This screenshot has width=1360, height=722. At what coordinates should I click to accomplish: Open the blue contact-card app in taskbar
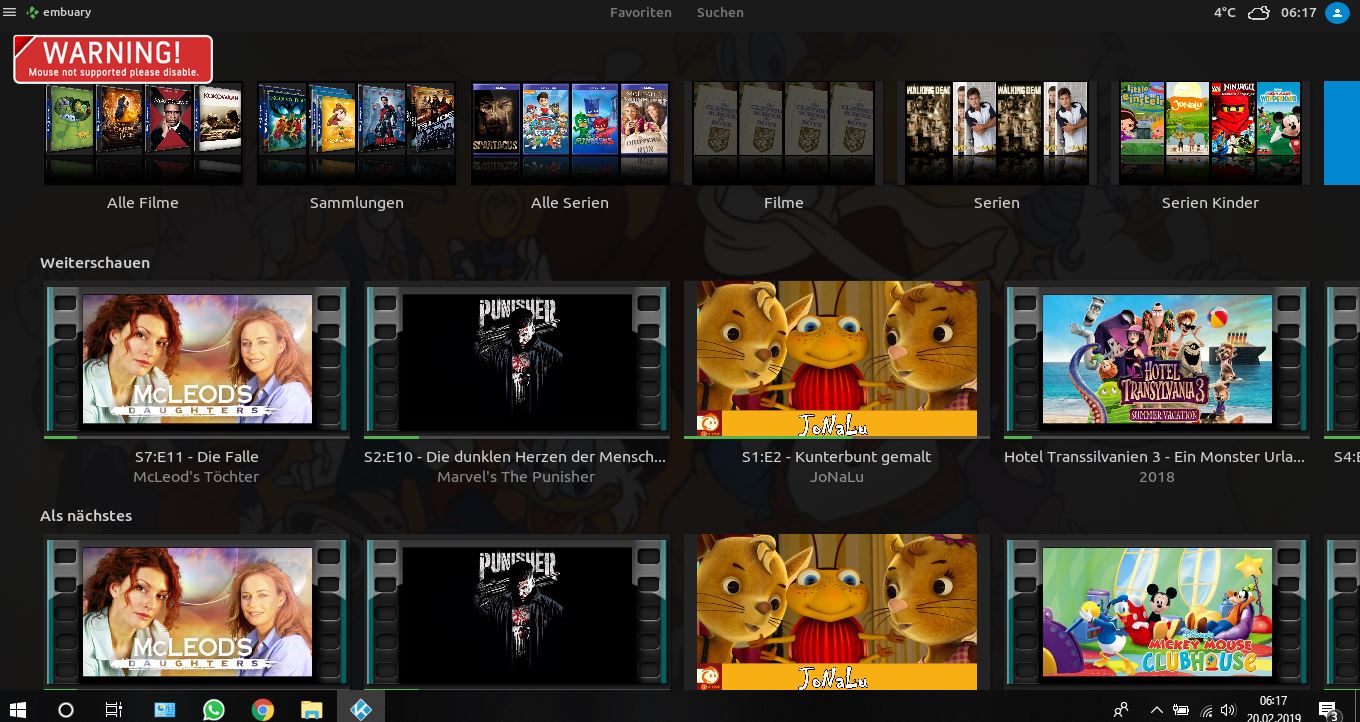click(165, 710)
